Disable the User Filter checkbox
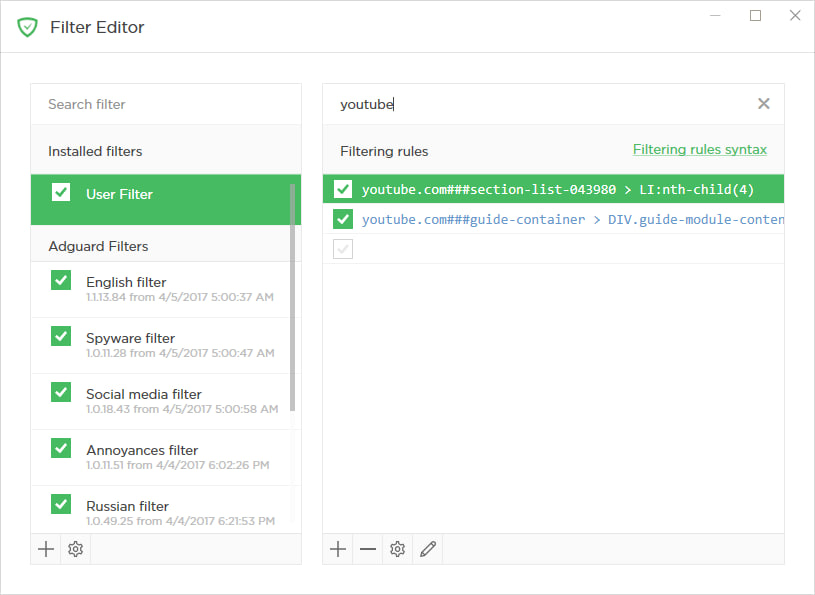815x595 pixels. point(61,192)
